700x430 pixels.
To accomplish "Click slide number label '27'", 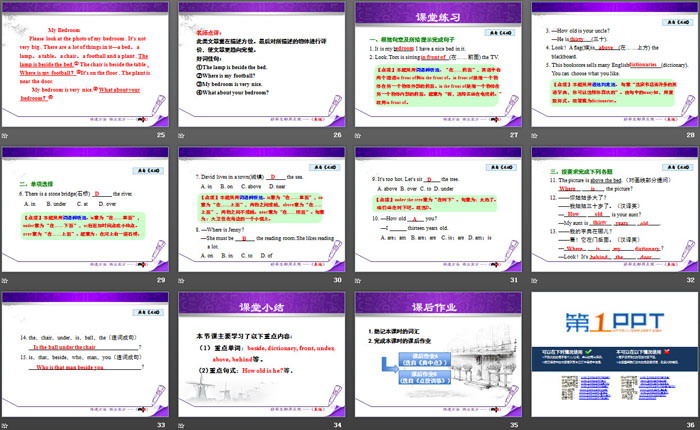I will (x=514, y=135).
